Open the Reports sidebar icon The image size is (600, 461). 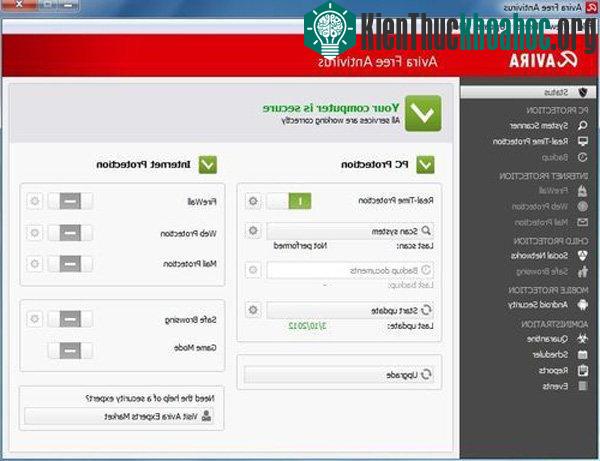coord(582,370)
